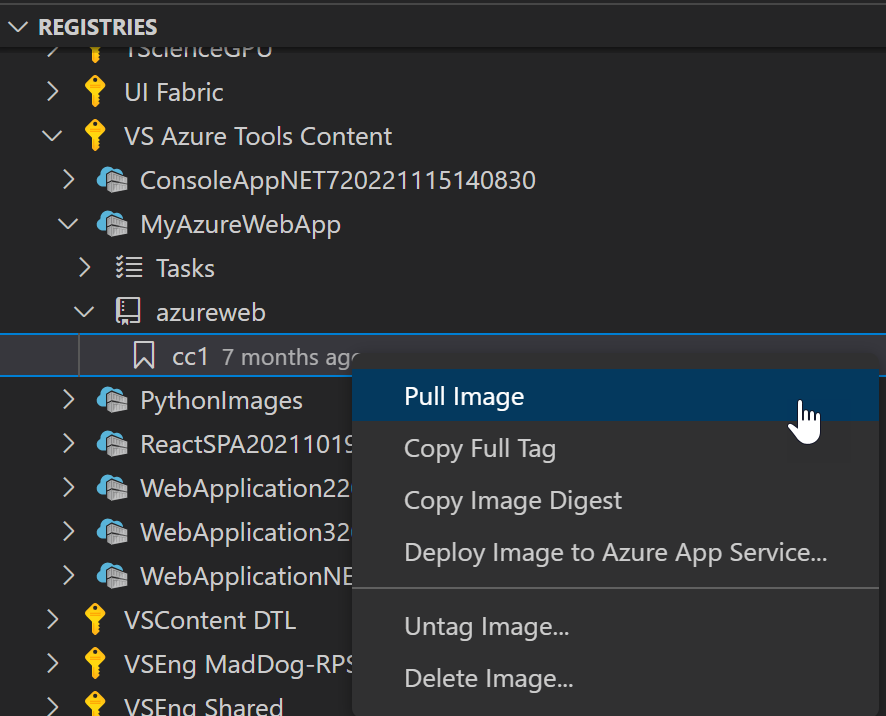Click Delete Image to remove the image
The height and width of the screenshot is (716, 886).
tap(488, 678)
